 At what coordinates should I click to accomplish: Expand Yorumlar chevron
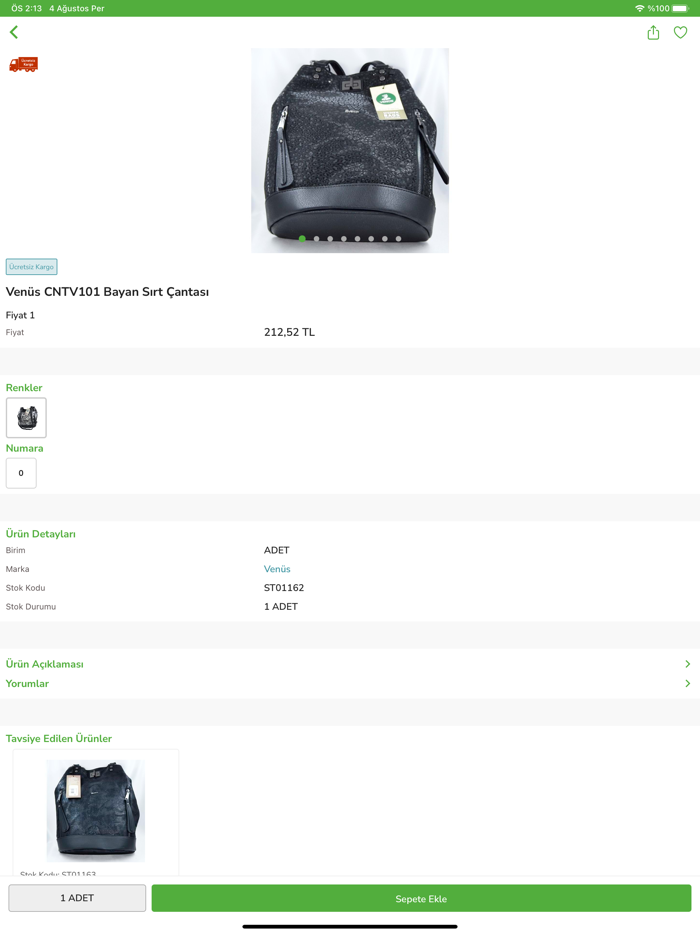tap(687, 683)
